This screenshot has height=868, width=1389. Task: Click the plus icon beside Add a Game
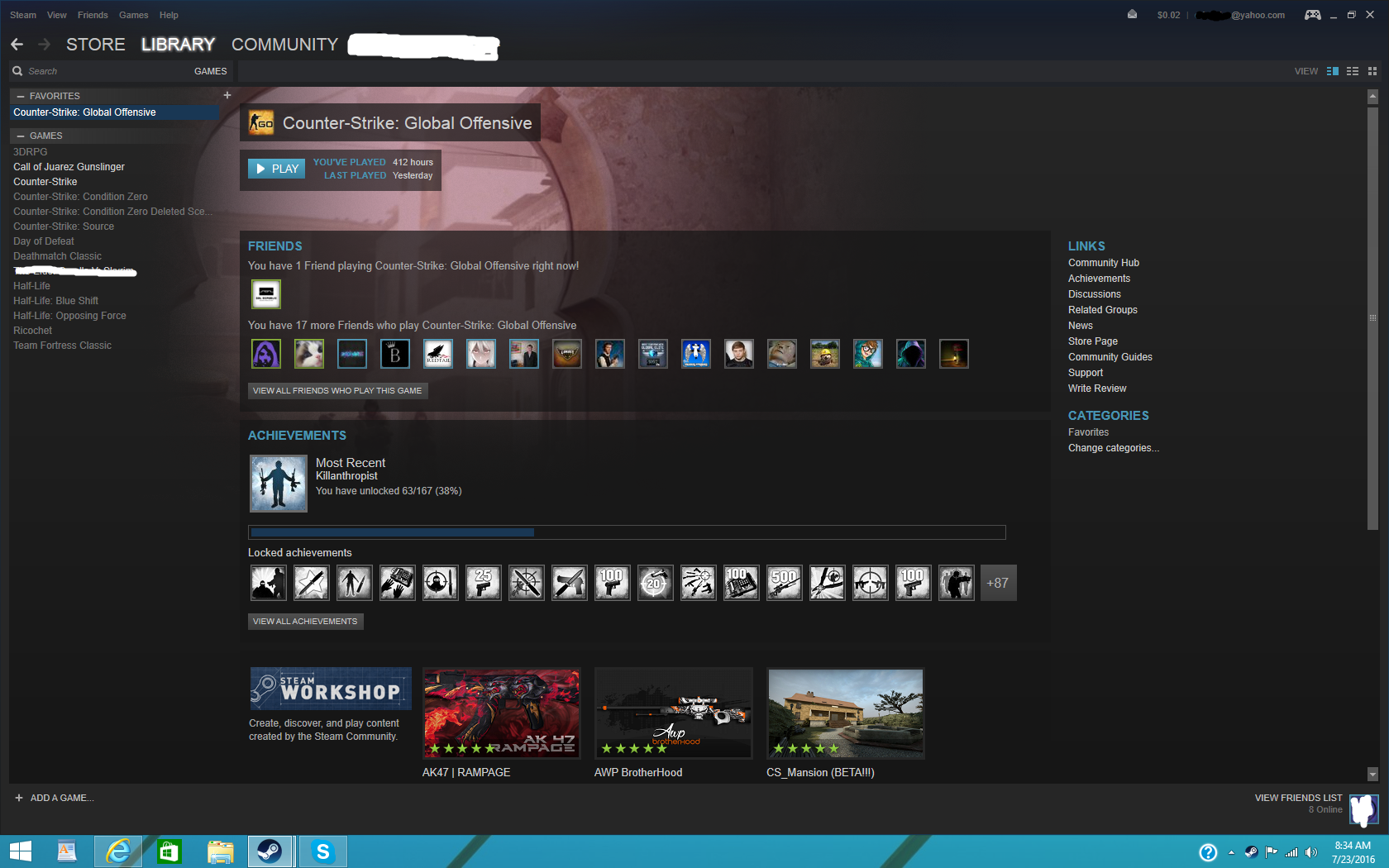(x=19, y=798)
